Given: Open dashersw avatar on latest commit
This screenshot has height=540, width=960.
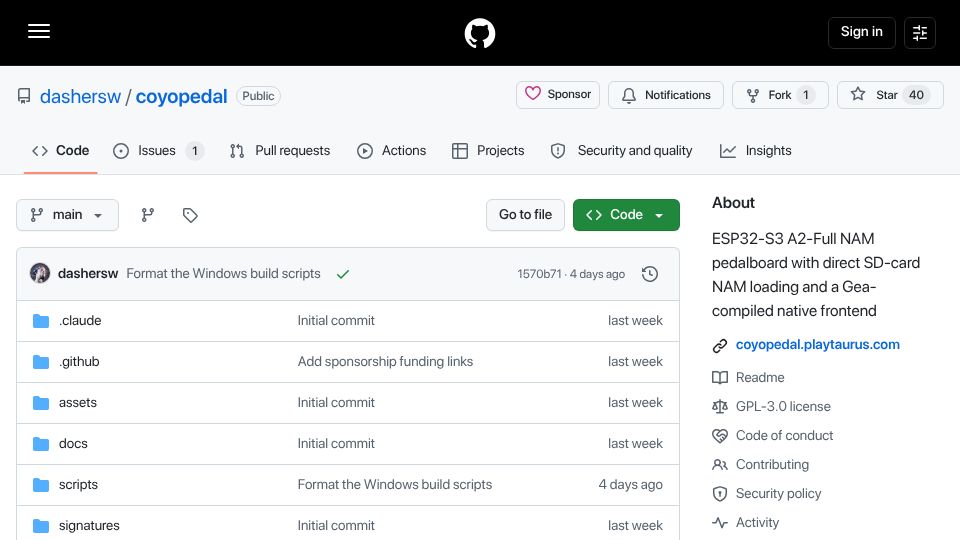Looking at the screenshot, I should point(40,273).
